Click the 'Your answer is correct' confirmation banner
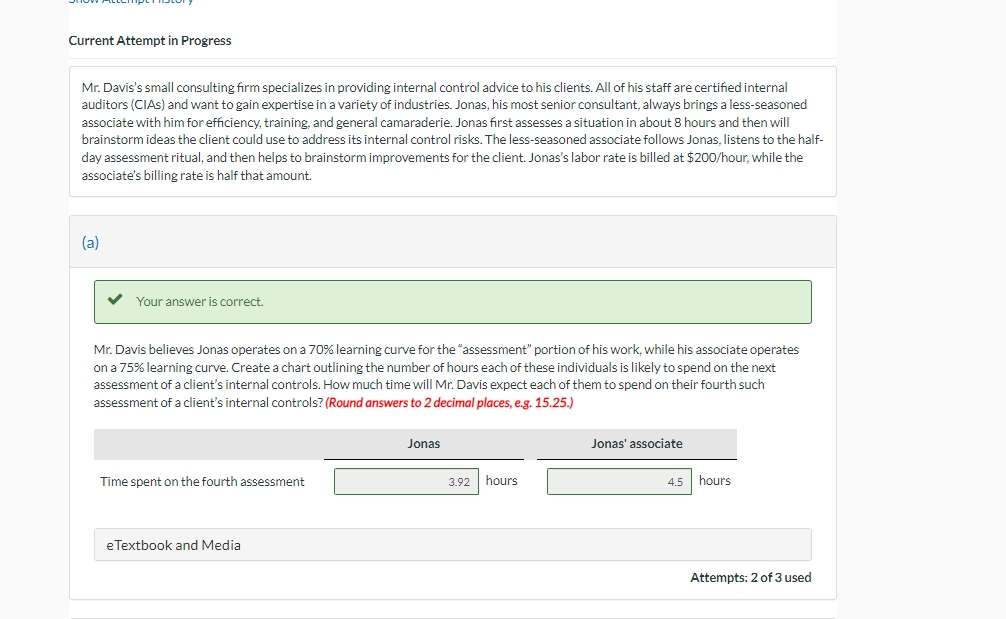The width and height of the screenshot is (1006, 619). click(452, 301)
